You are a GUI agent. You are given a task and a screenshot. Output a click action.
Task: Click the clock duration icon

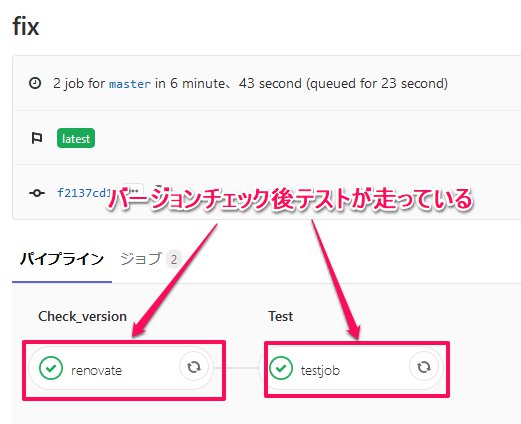click(35, 83)
